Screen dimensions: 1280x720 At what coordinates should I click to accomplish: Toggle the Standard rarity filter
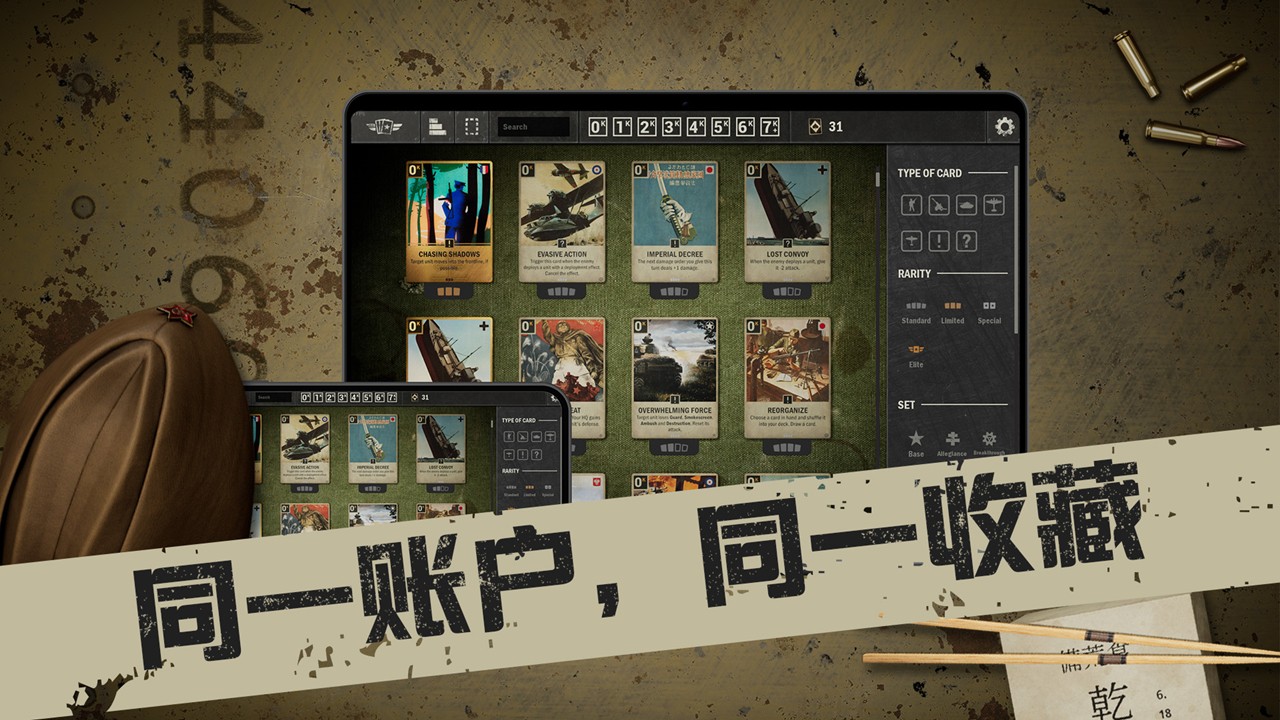pyautogui.click(x=914, y=306)
